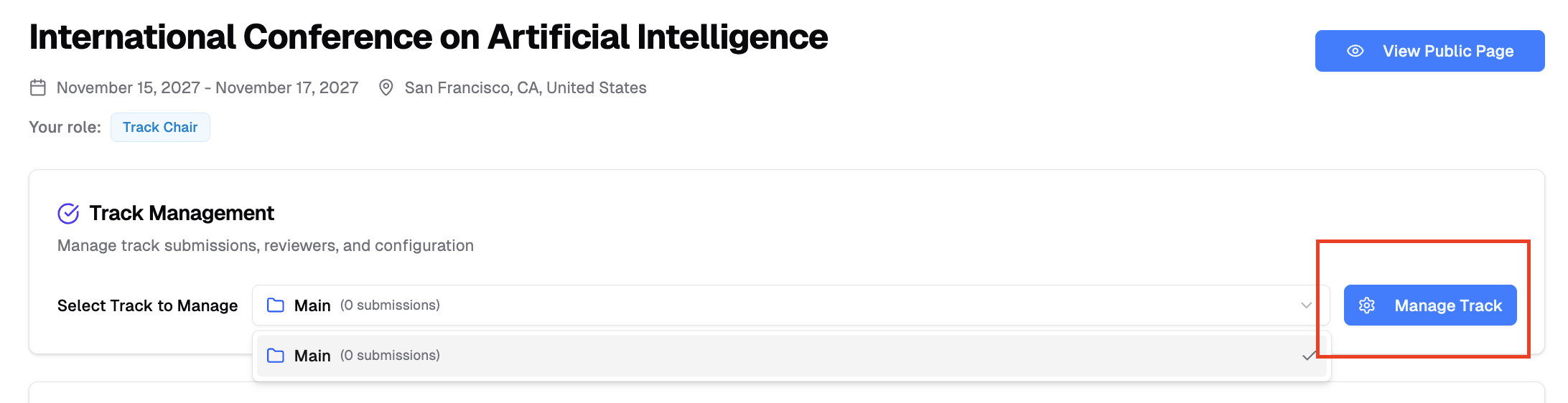This screenshot has width=1568, height=403.
Task: Click the Track Management check-circle icon
Action: (68, 213)
